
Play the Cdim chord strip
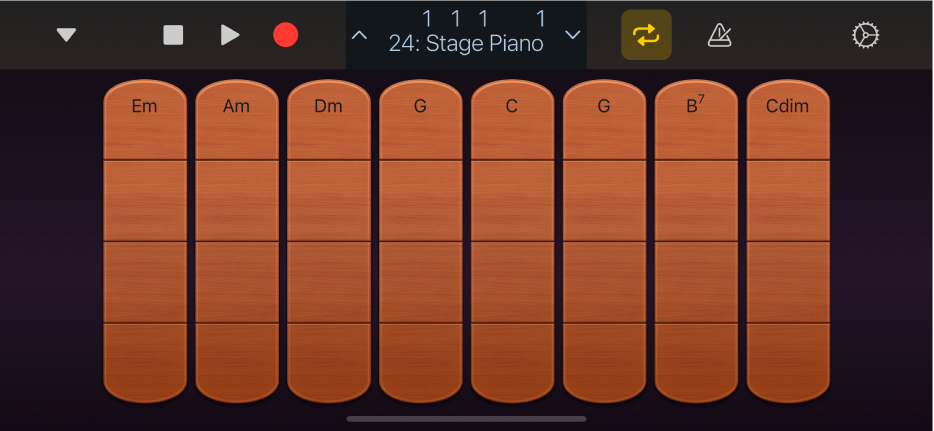tap(788, 120)
